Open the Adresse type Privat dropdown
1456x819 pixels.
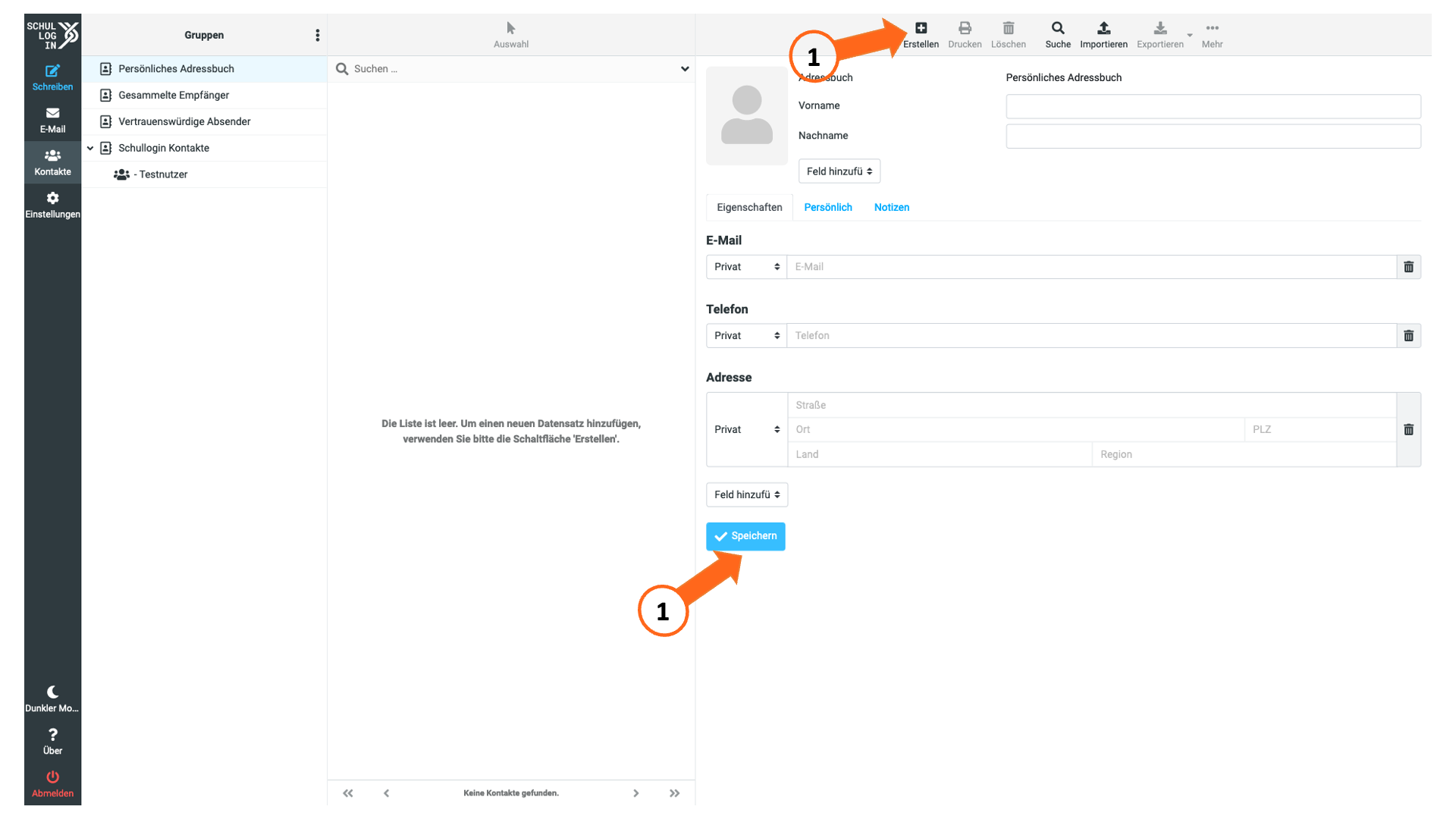(746, 429)
